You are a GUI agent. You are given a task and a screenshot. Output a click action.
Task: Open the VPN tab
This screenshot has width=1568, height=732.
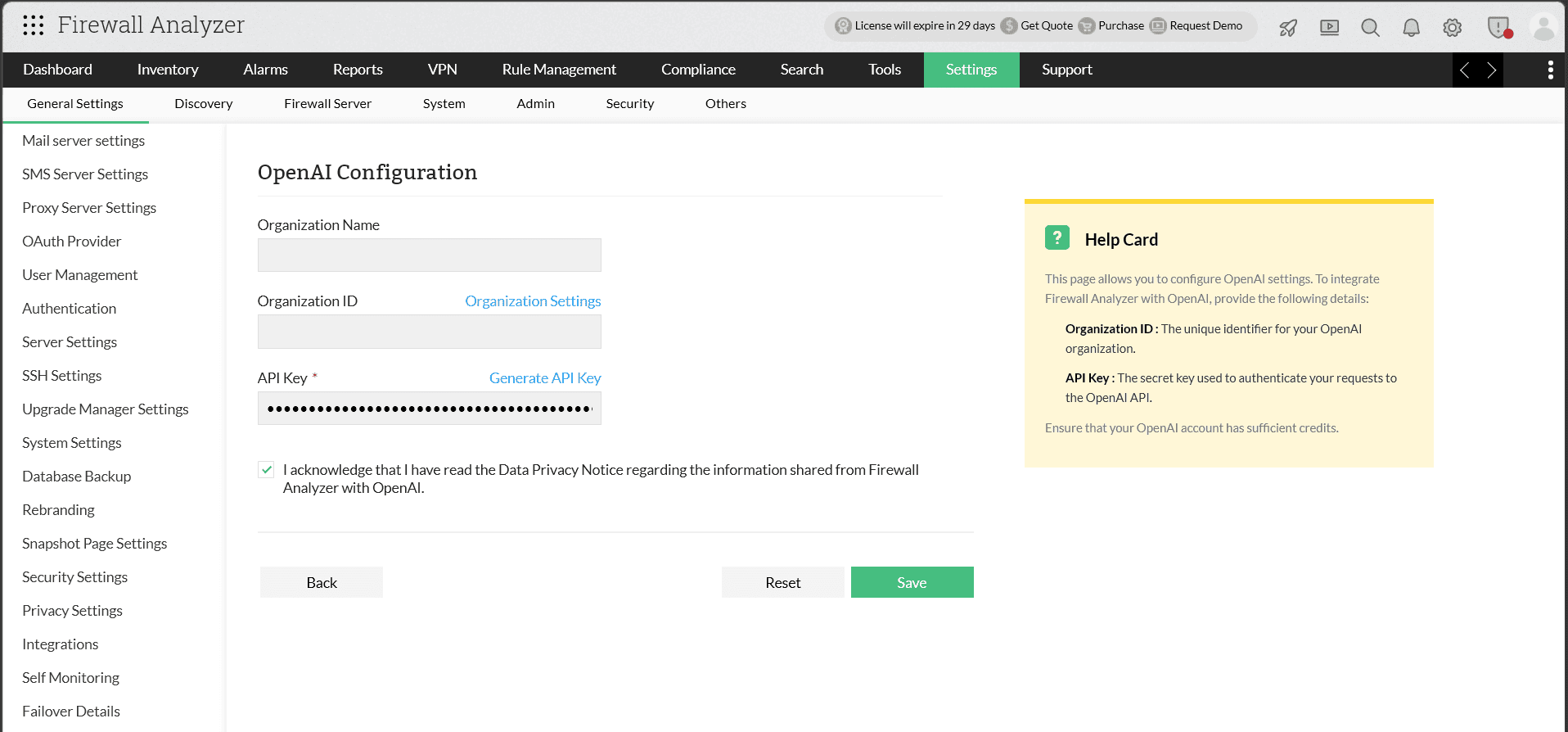(x=442, y=70)
